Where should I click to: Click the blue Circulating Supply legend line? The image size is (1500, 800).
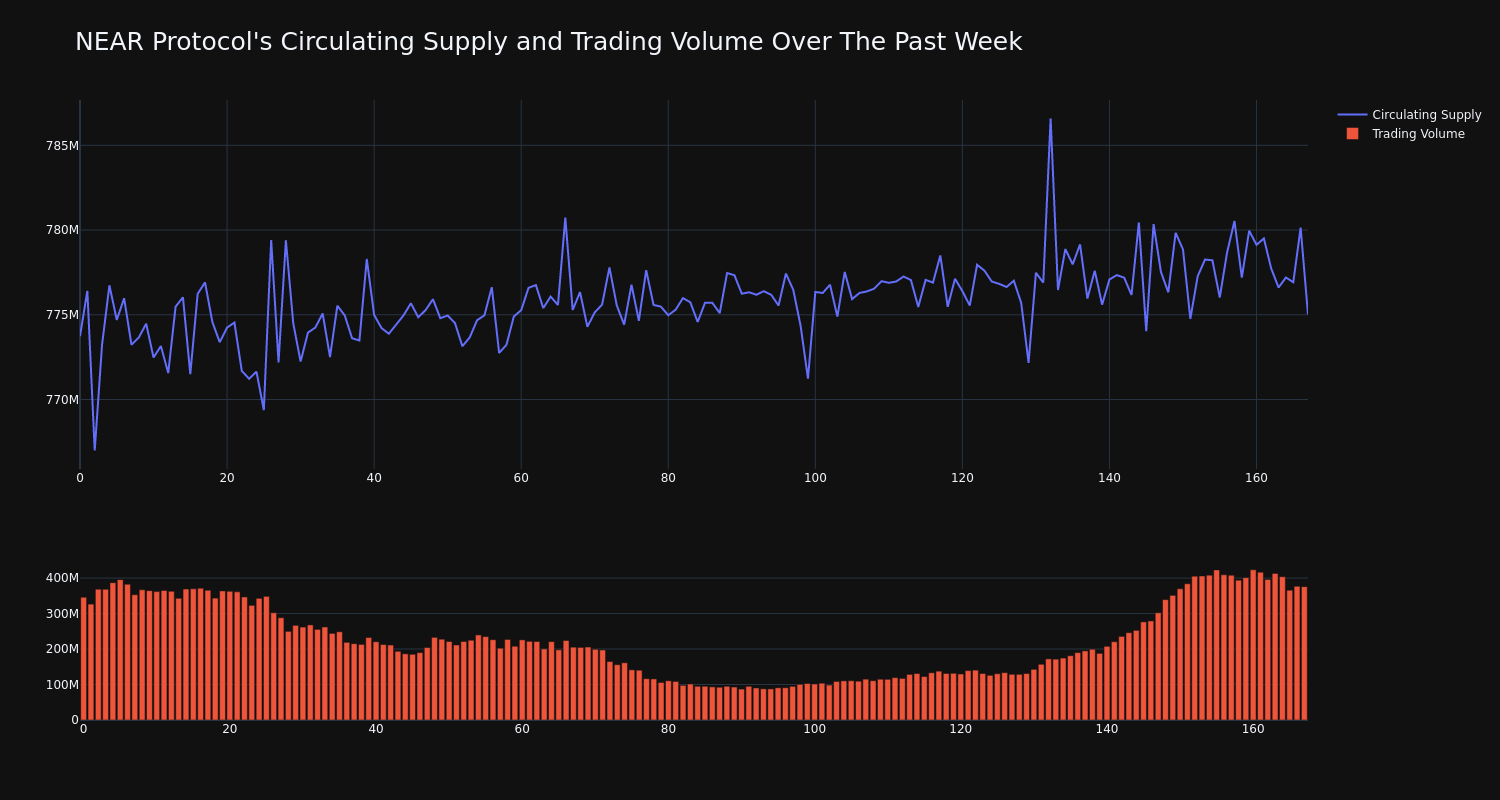(1352, 115)
